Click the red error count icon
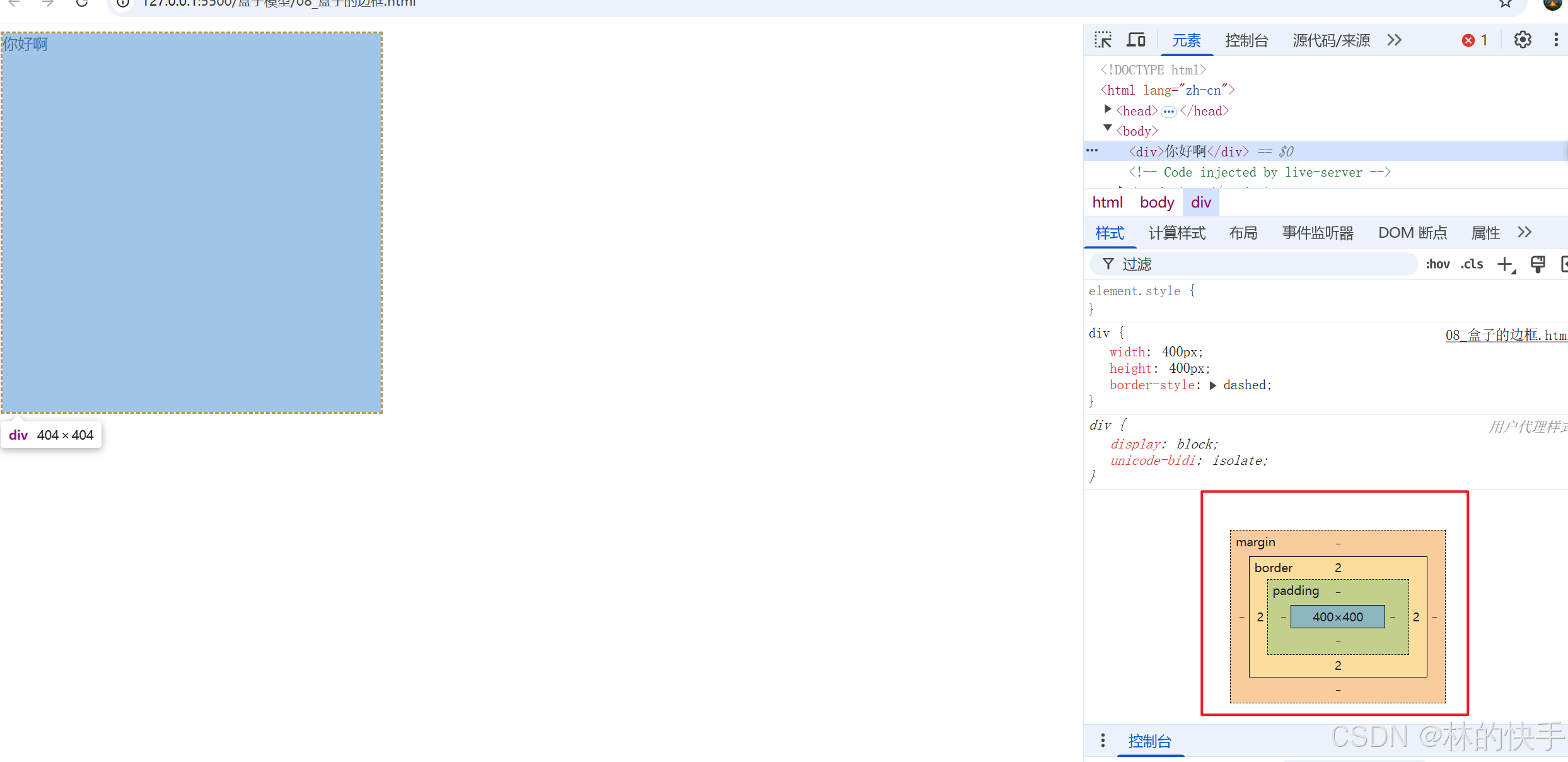The image size is (1568, 762). (1468, 40)
